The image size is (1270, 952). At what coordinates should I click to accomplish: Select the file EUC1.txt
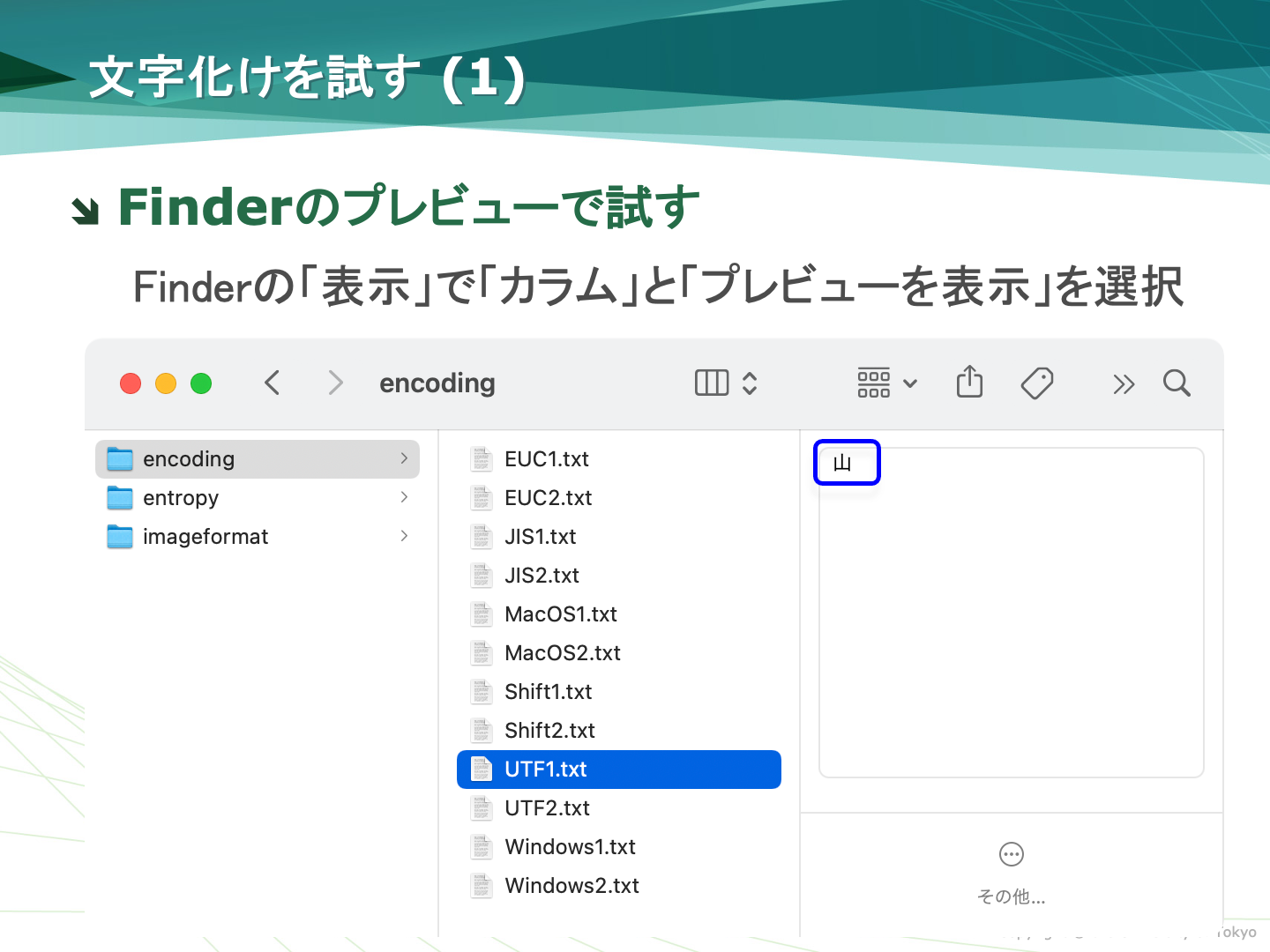(x=619, y=459)
